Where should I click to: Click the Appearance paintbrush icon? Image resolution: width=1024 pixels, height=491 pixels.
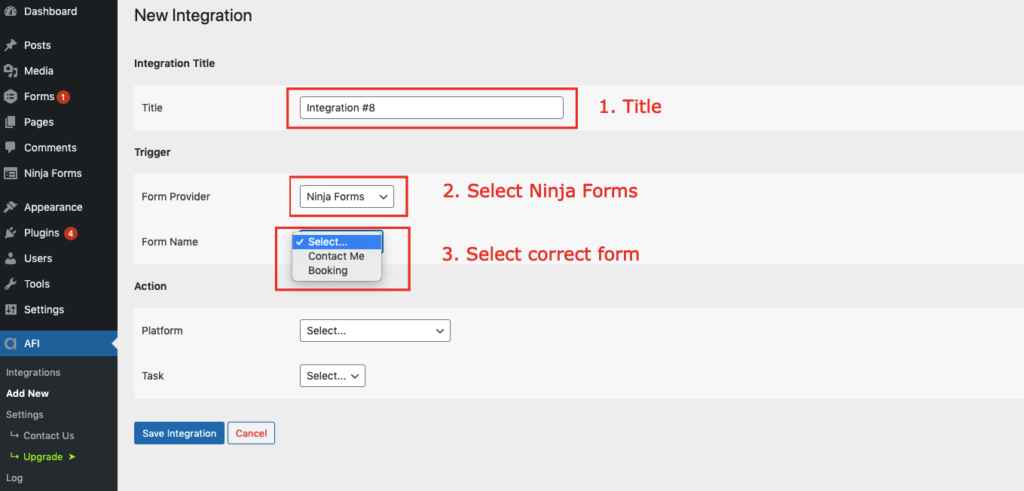pyautogui.click(x=10, y=207)
